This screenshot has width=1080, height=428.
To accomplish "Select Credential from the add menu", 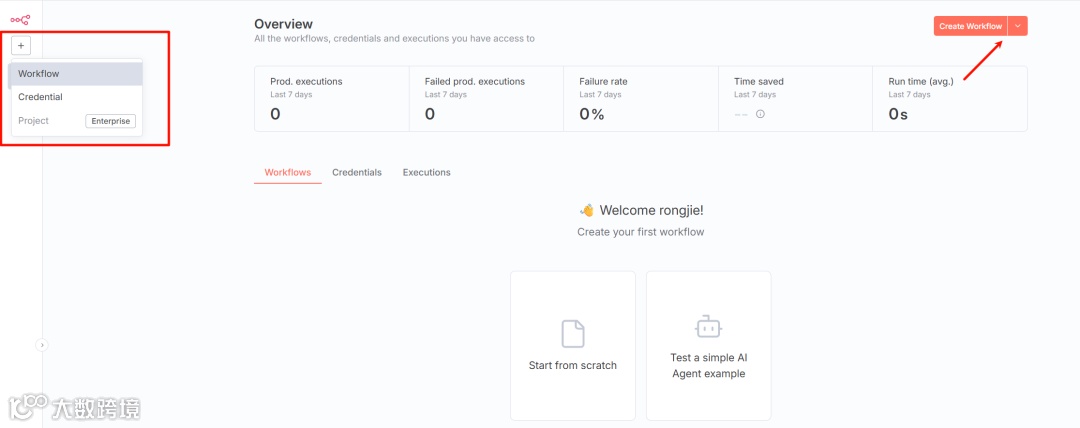I will [x=76, y=97].
